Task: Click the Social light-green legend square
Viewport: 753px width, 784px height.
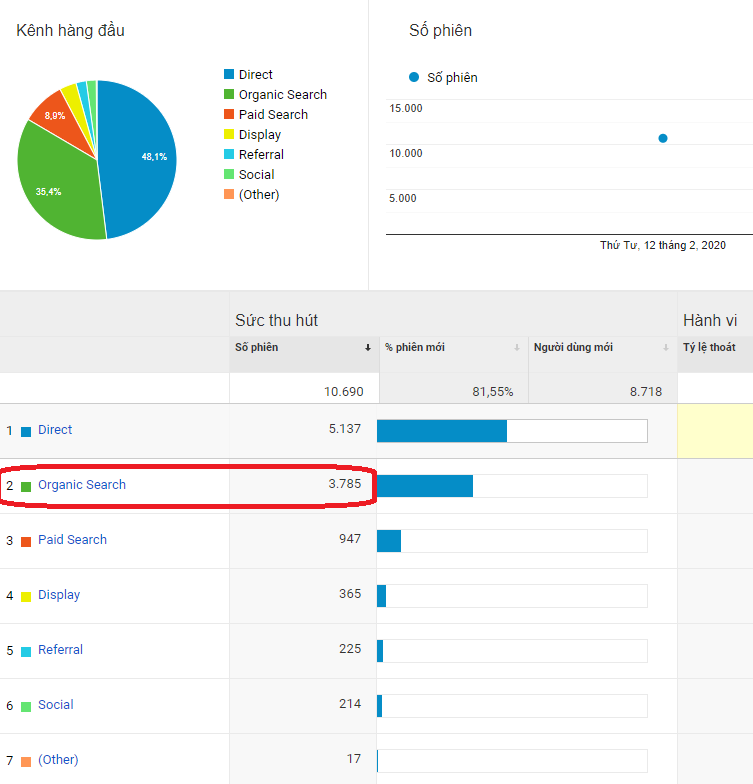Action: point(229,174)
